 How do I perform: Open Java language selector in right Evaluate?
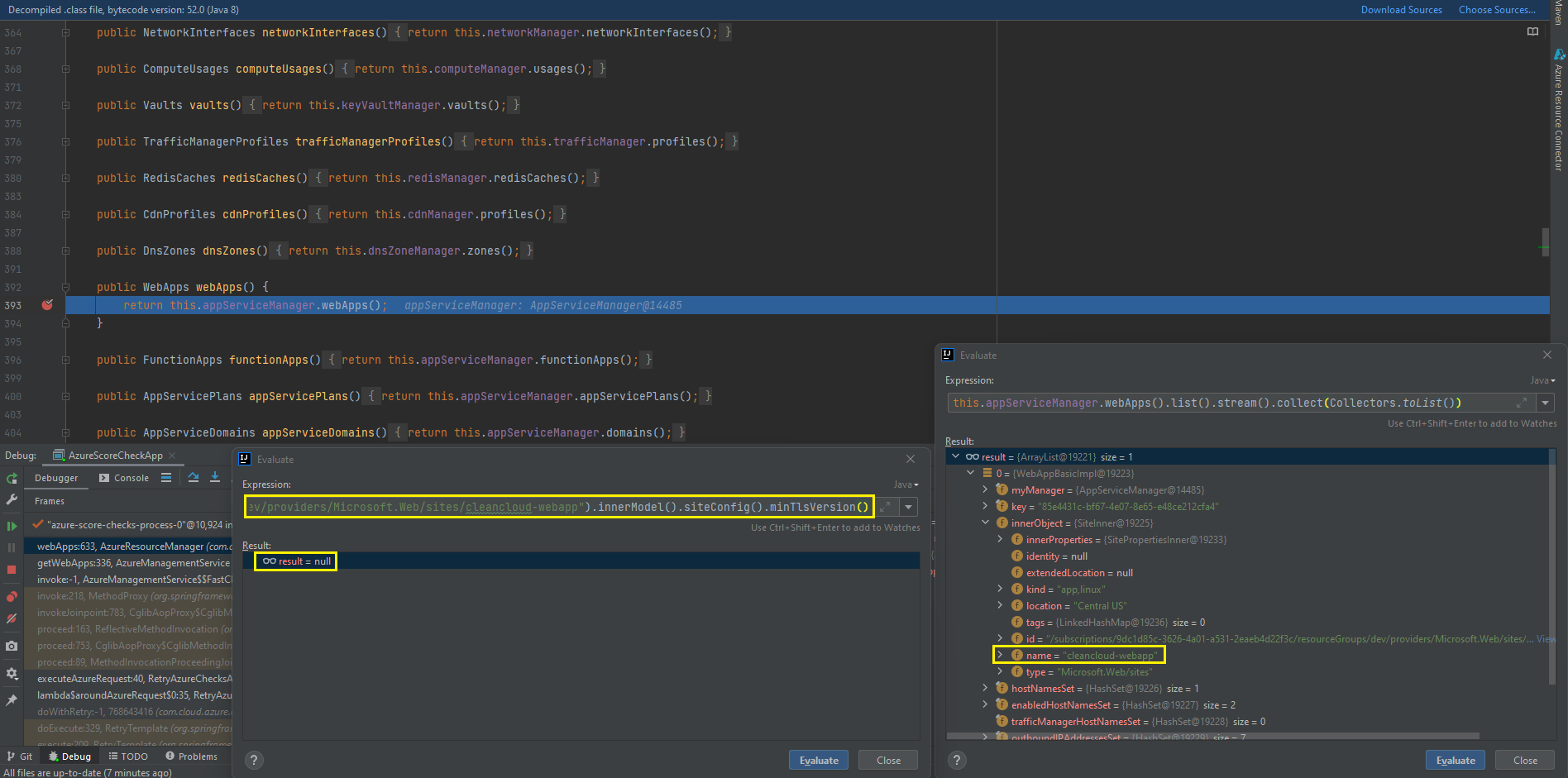(x=1543, y=380)
